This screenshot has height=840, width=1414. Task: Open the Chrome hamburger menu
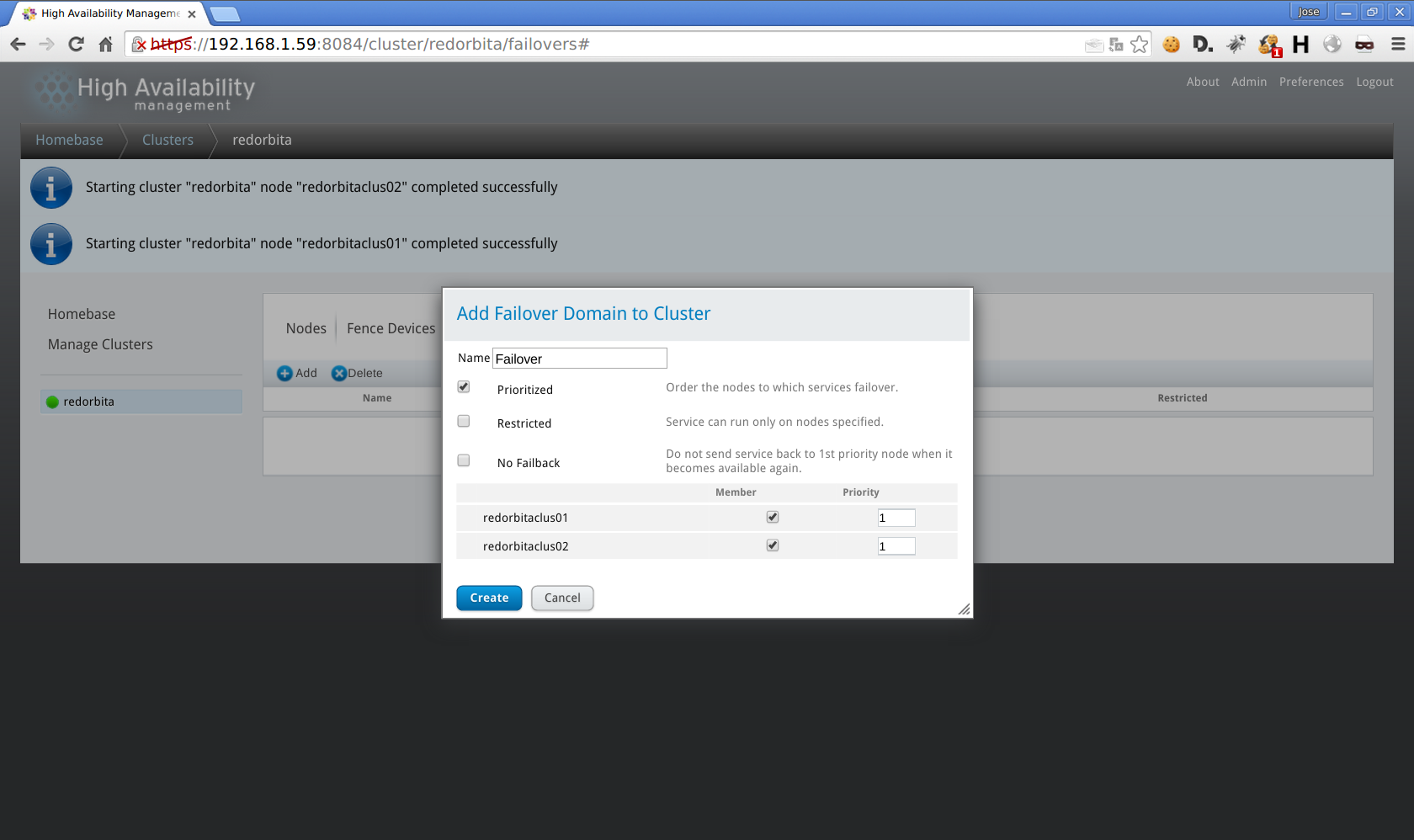coord(1398,45)
